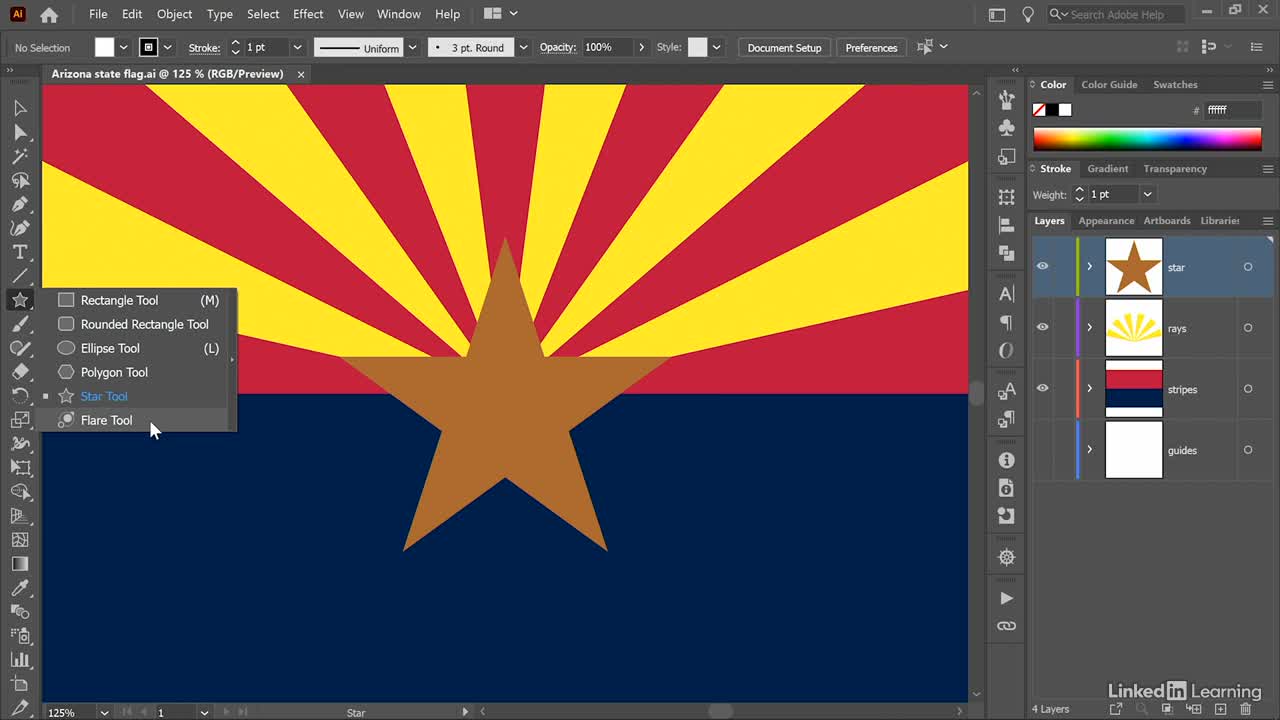Click the None swatch in Color panel
Image resolution: width=1280 pixels, height=720 pixels.
click(1039, 110)
